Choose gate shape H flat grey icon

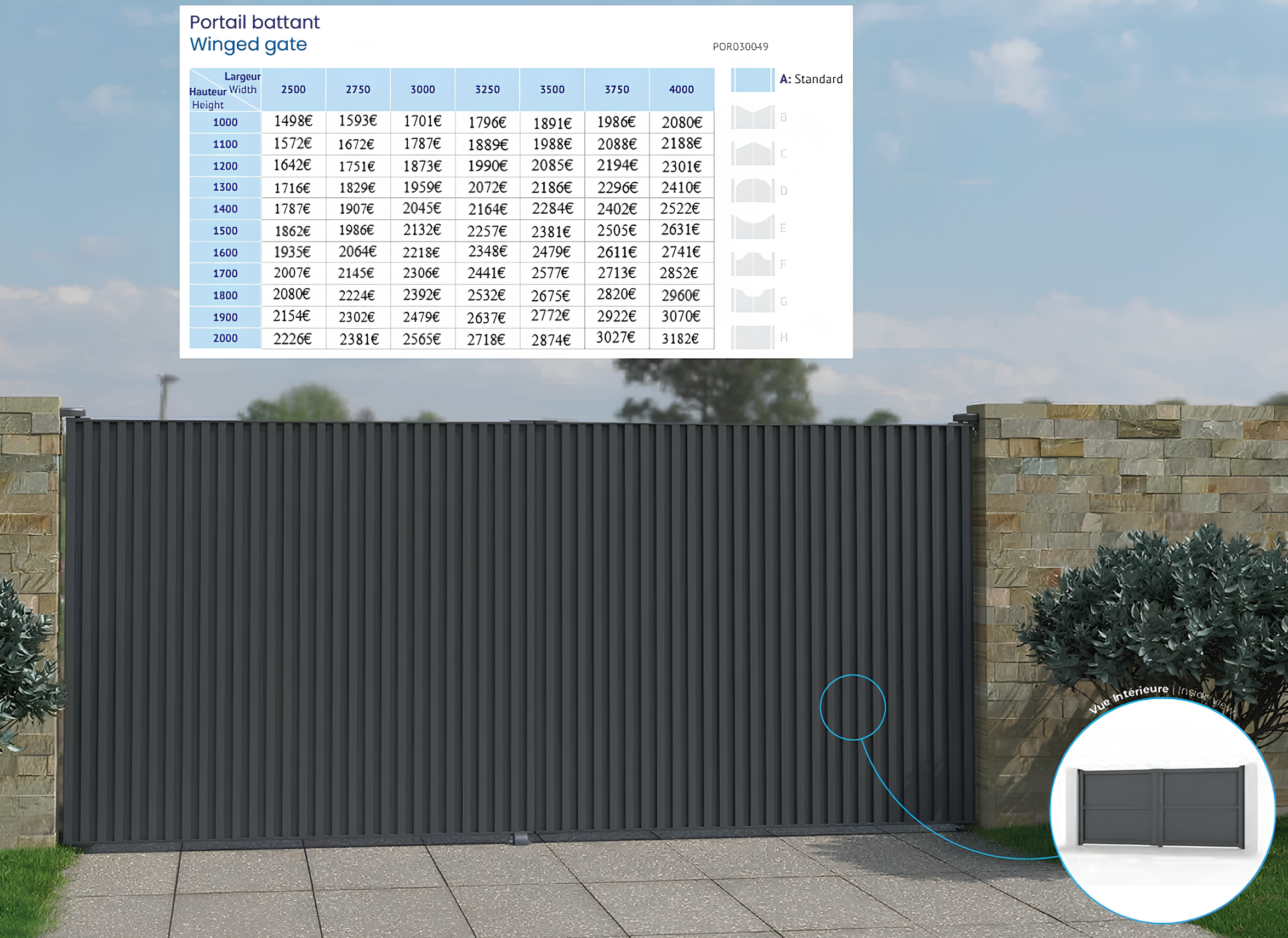point(753,338)
